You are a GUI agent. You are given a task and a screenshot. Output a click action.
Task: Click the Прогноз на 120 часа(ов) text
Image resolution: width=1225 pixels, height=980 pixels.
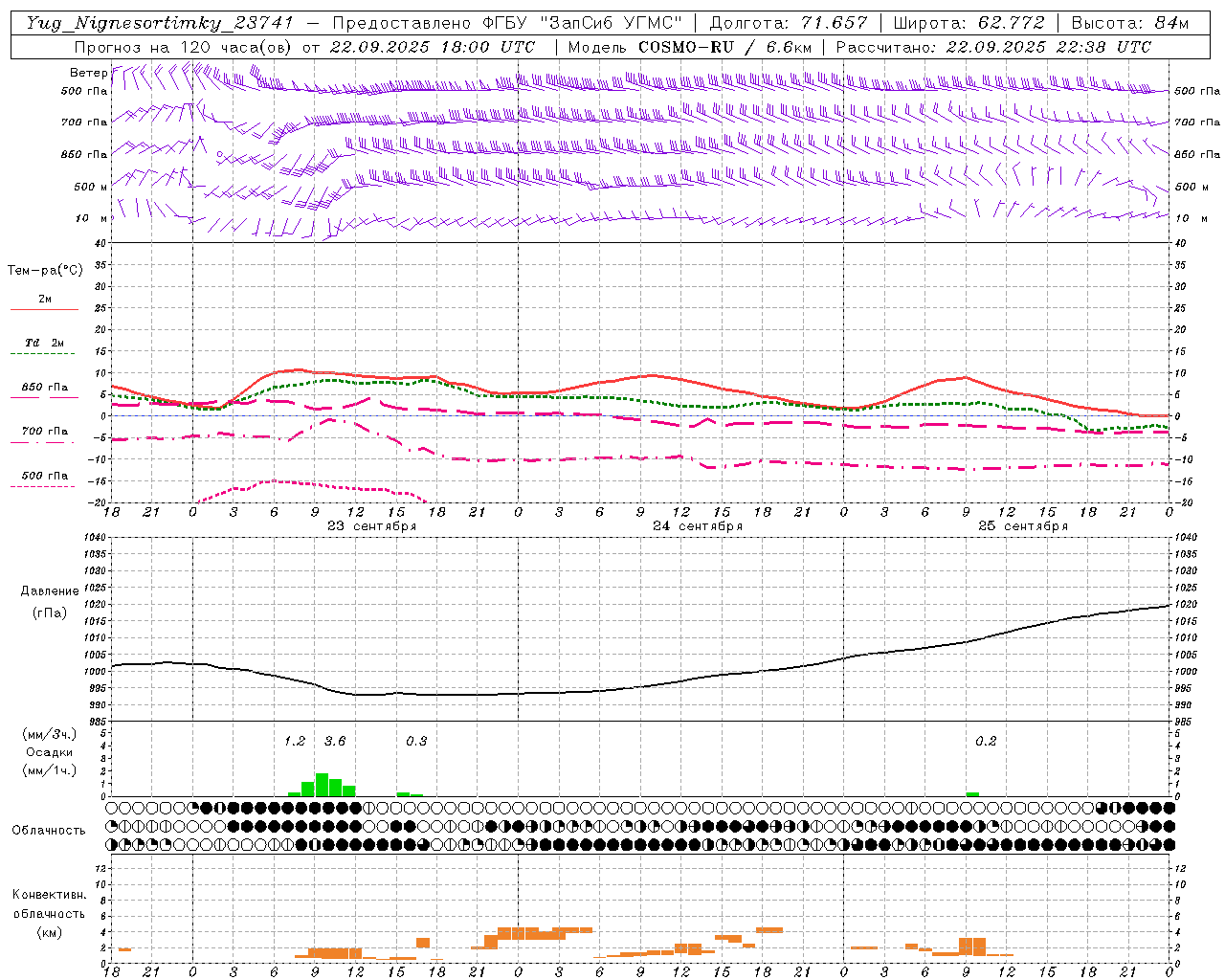click(x=185, y=47)
